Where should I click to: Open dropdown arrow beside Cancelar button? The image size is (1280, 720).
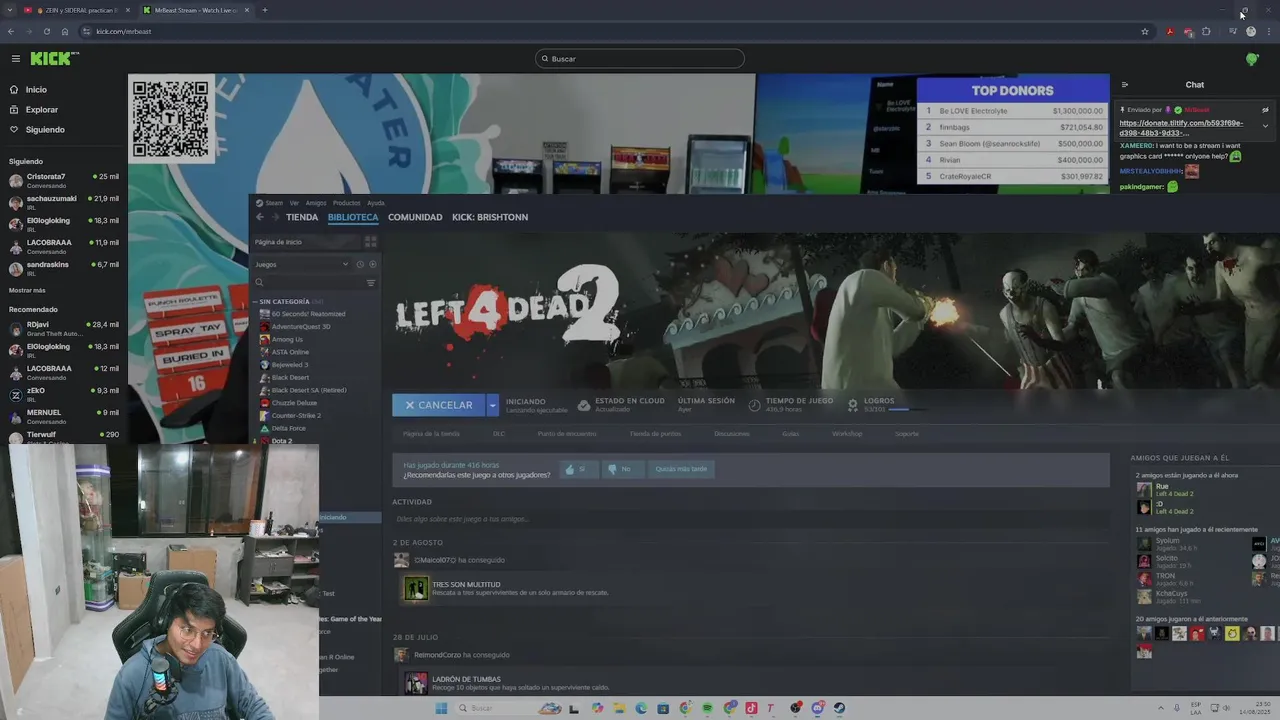tap(492, 405)
